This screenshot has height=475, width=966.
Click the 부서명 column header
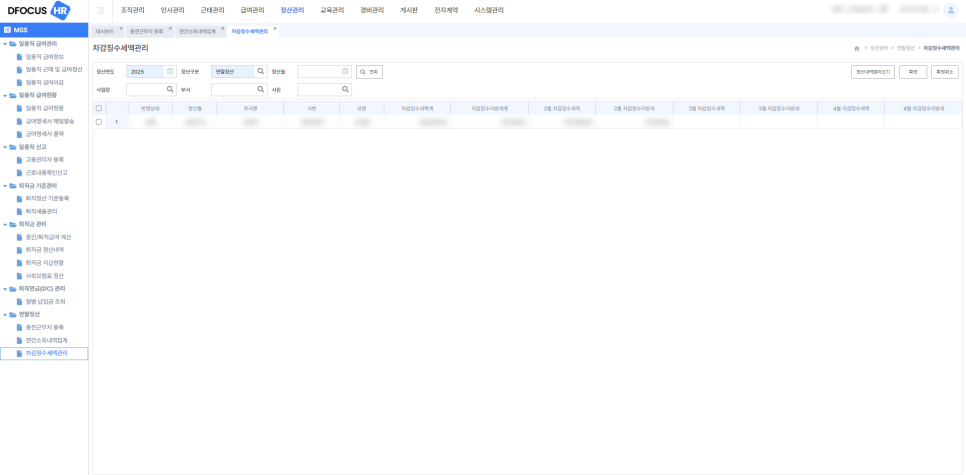[x=250, y=108]
